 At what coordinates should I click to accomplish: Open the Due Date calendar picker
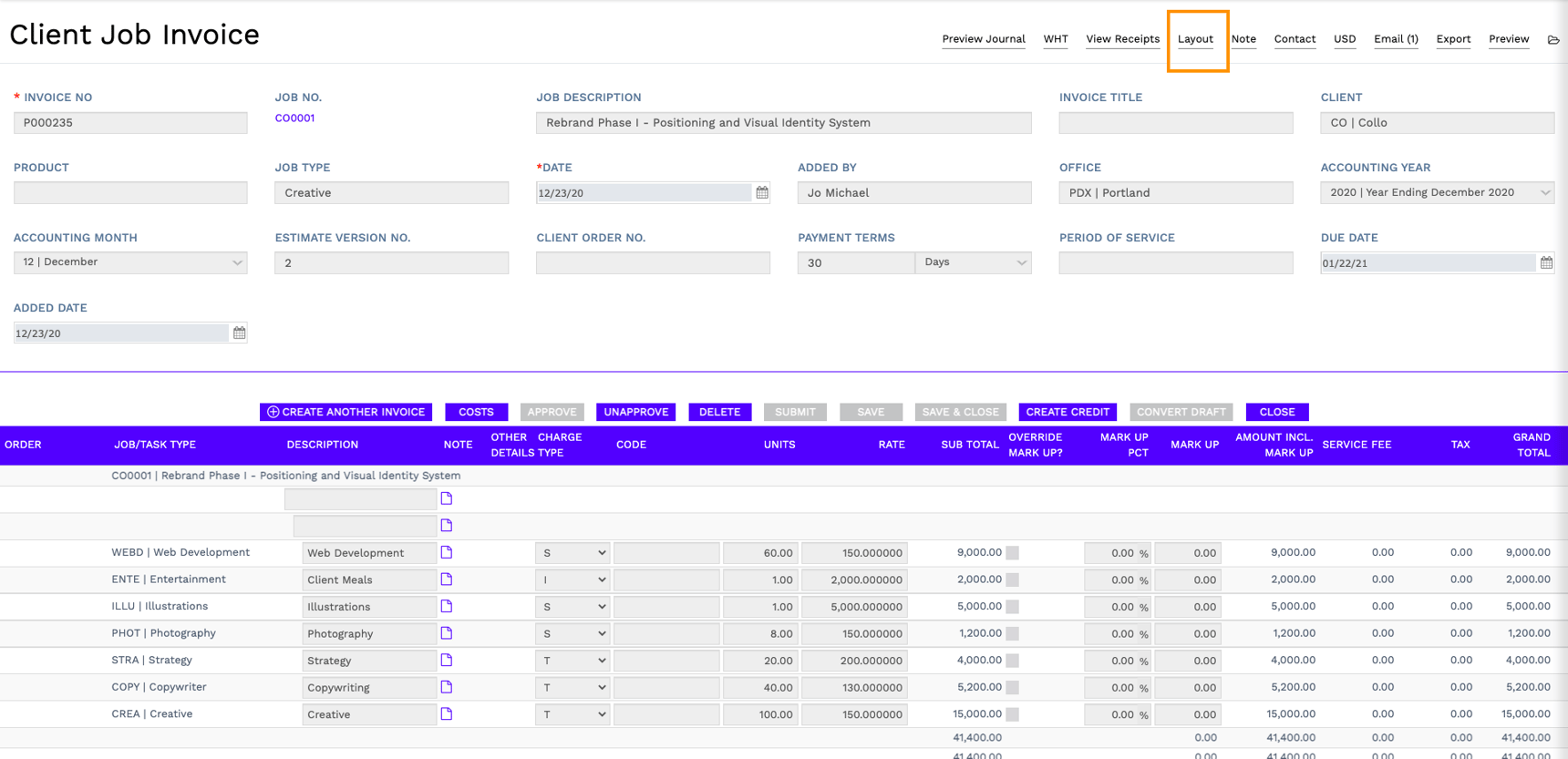[x=1546, y=262]
